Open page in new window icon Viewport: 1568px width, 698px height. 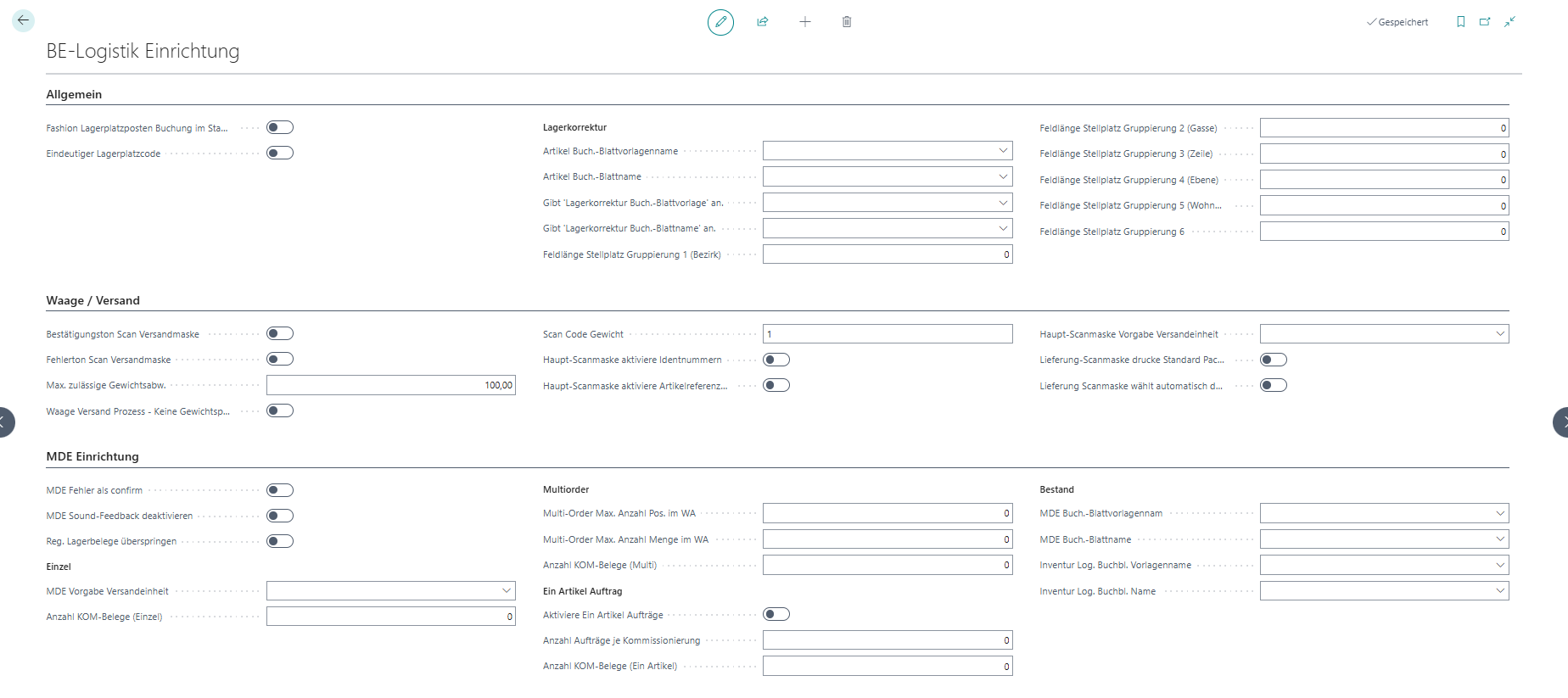point(1485,22)
